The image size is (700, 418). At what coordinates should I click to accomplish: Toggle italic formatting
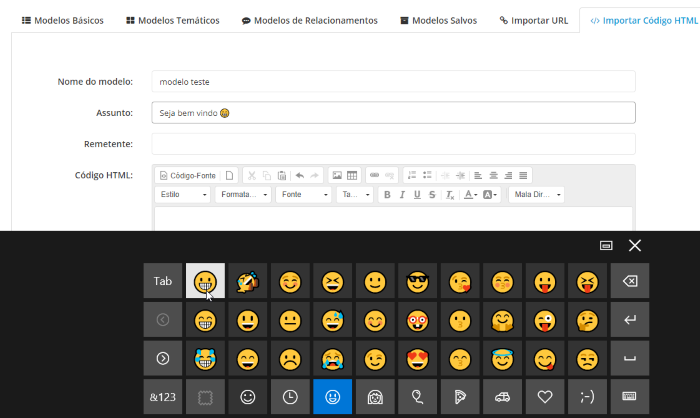402,195
